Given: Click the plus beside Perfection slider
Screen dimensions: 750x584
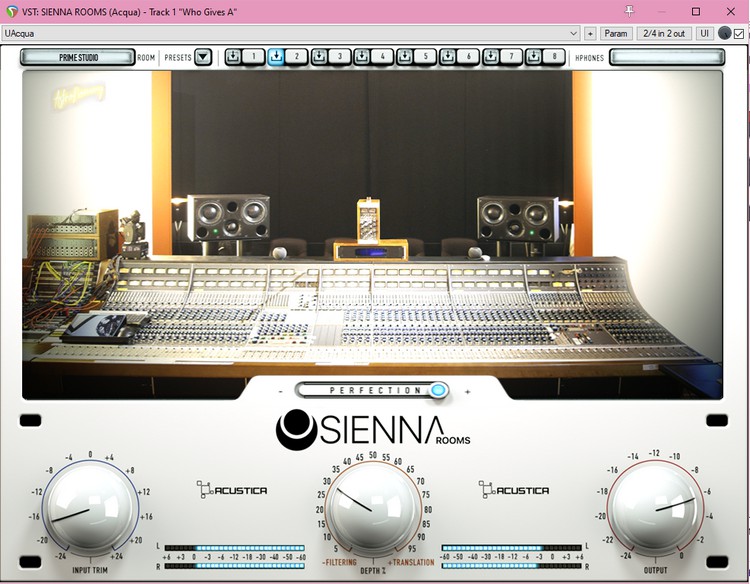Looking at the screenshot, I should pyautogui.click(x=467, y=392).
